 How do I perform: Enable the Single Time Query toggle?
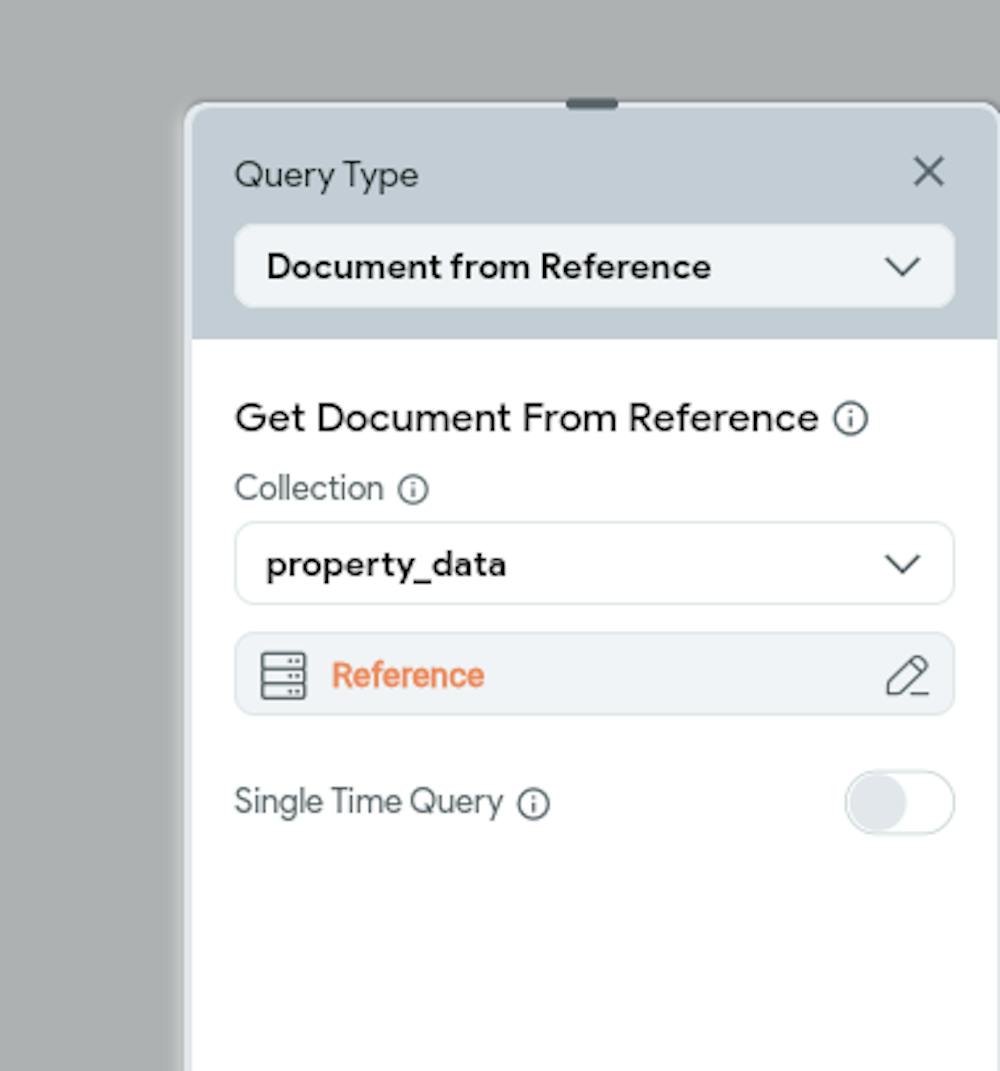tap(899, 802)
